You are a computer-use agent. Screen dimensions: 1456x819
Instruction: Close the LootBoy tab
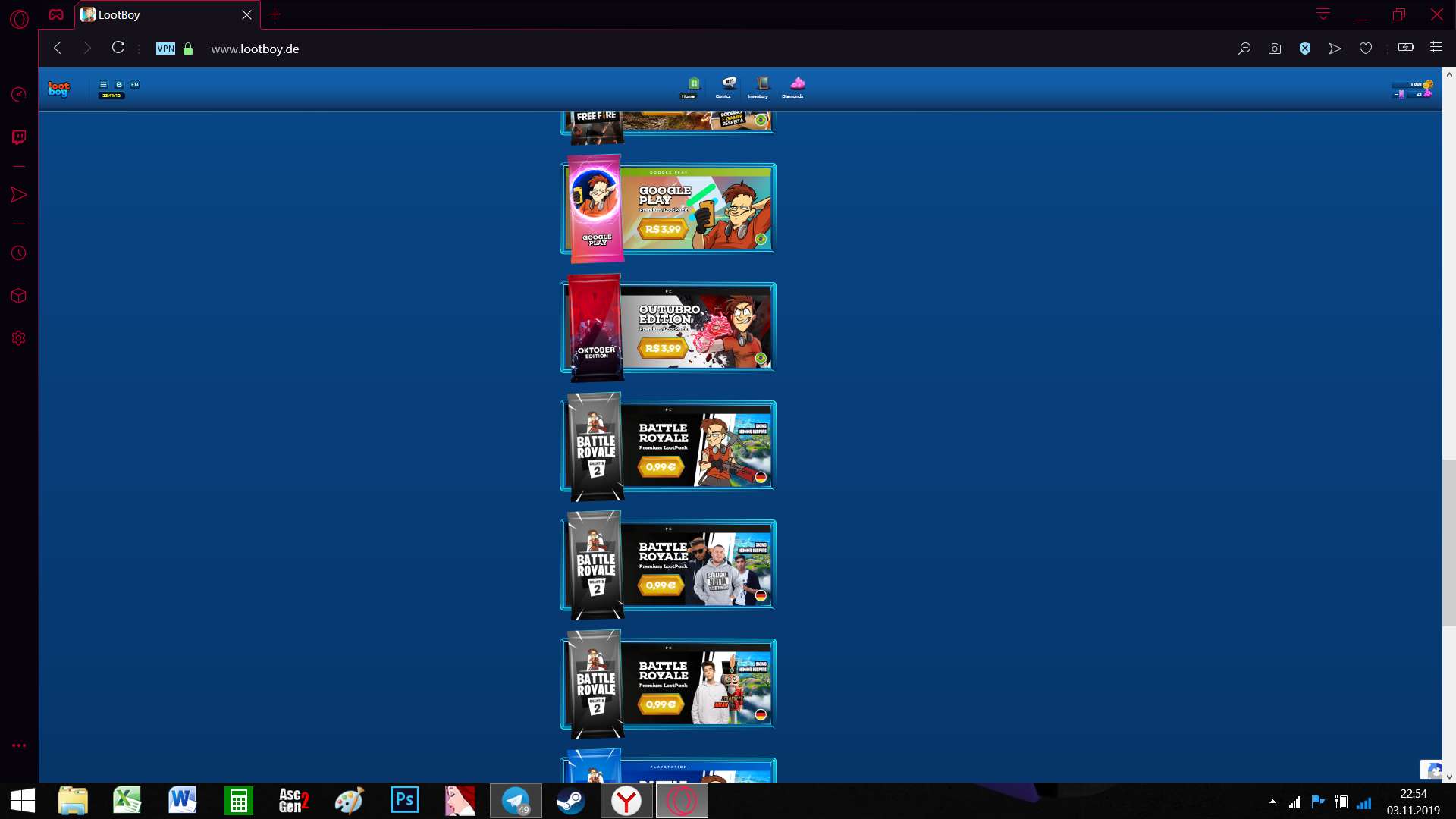(246, 15)
